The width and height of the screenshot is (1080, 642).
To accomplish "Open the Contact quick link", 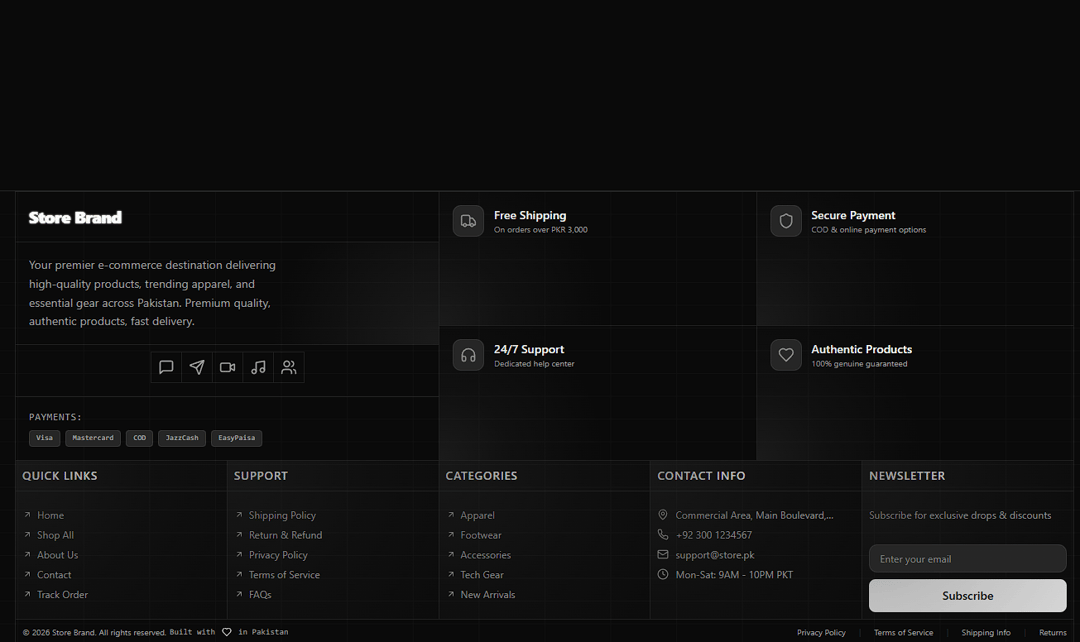I will pos(54,574).
